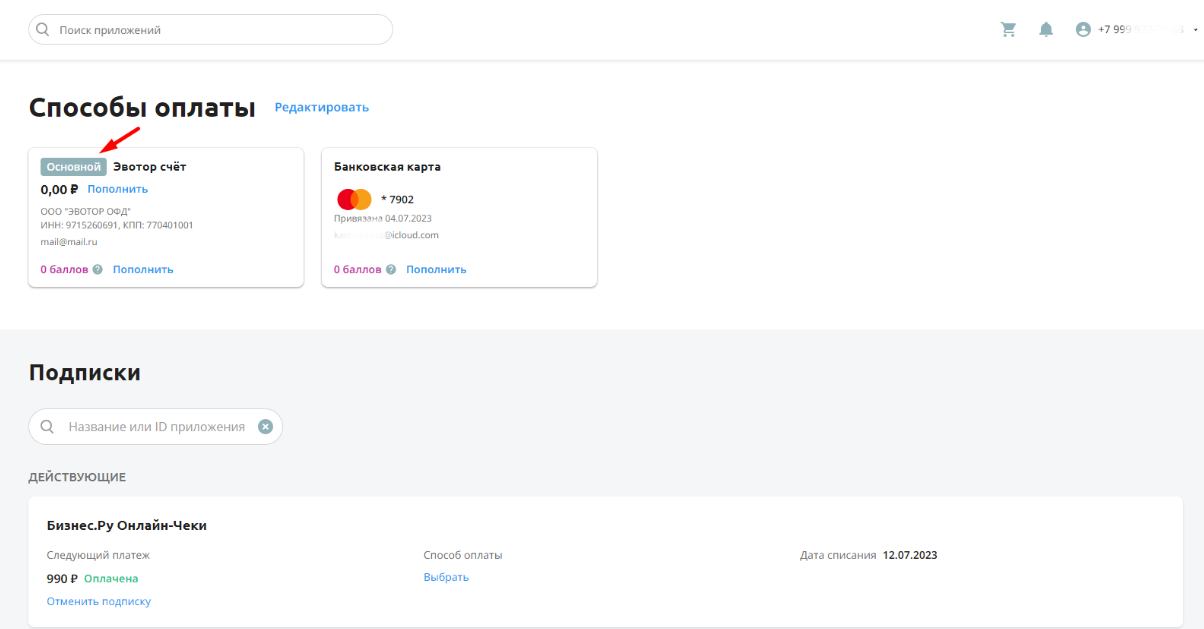The width and height of the screenshot is (1204, 629).
Task: Open the notifications bell
Action: (x=1046, y=30)
